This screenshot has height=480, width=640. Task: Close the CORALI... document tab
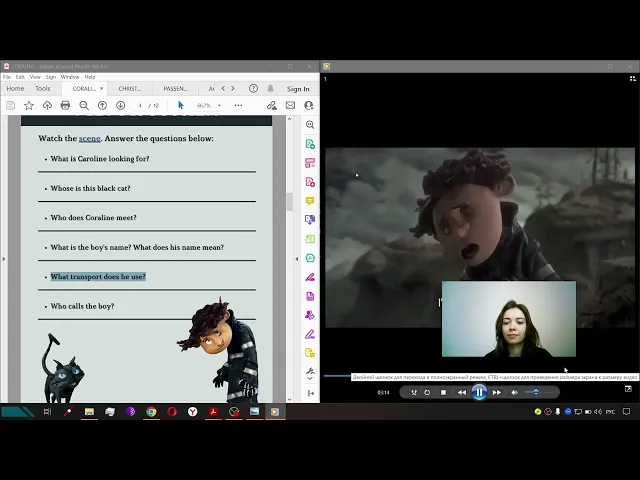tap(101, 88)
